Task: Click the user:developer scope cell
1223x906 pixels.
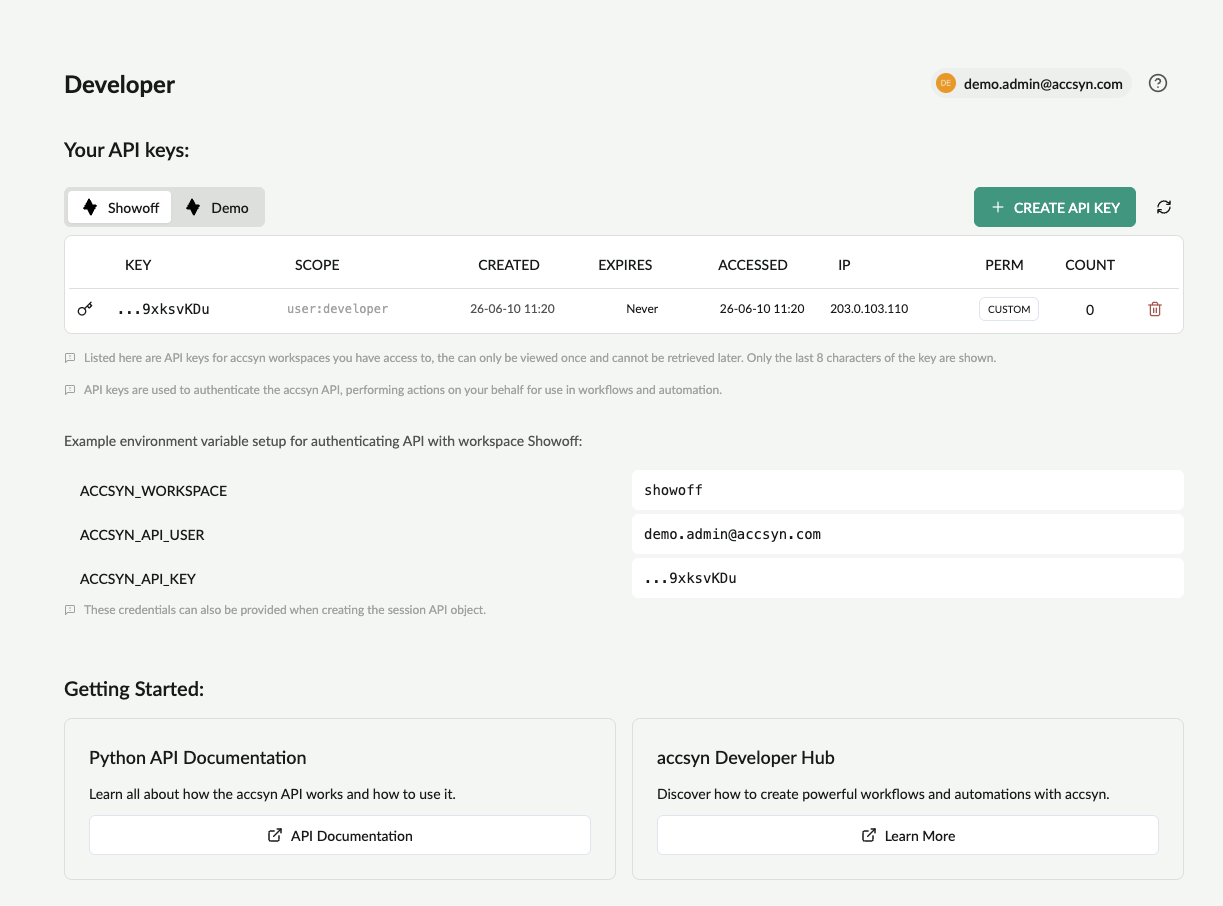Action: pyautogui.click(x=337, y=309)
